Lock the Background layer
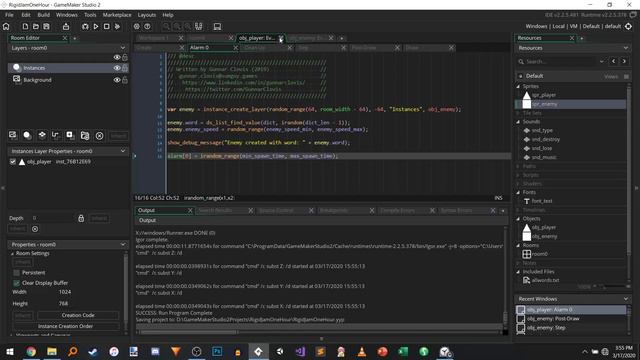The height and width of the screenshot is (360, 640). pos(125,80)
